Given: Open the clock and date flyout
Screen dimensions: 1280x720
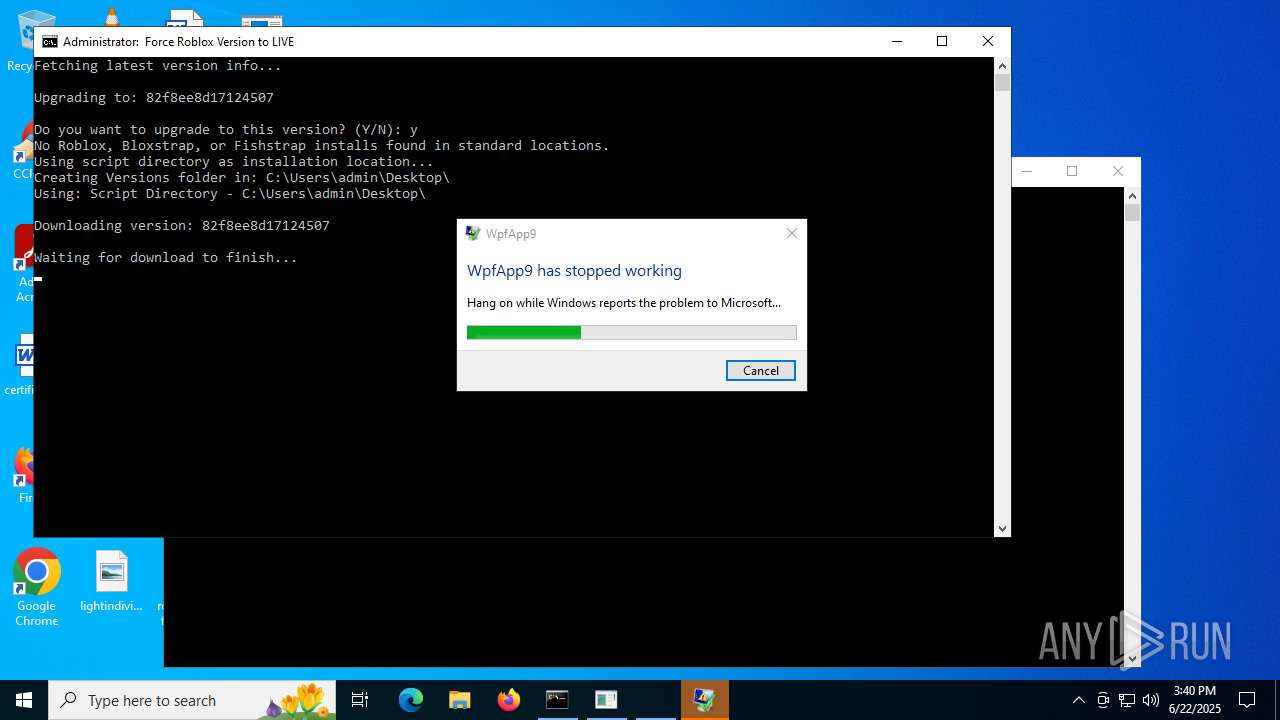Looking at the screenshot, I should coord(1194,700).
